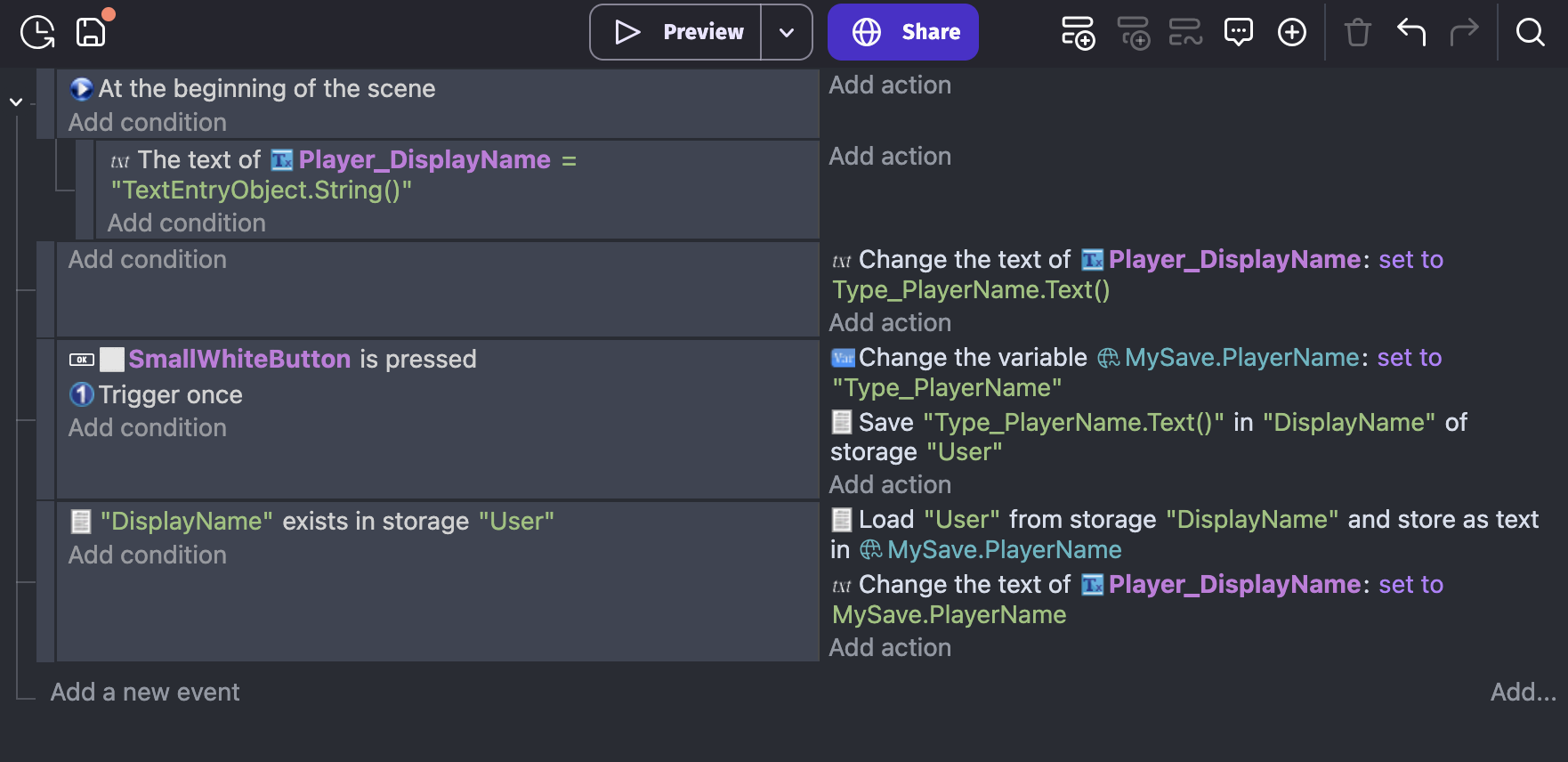Open the version history icon

[37, 33]
